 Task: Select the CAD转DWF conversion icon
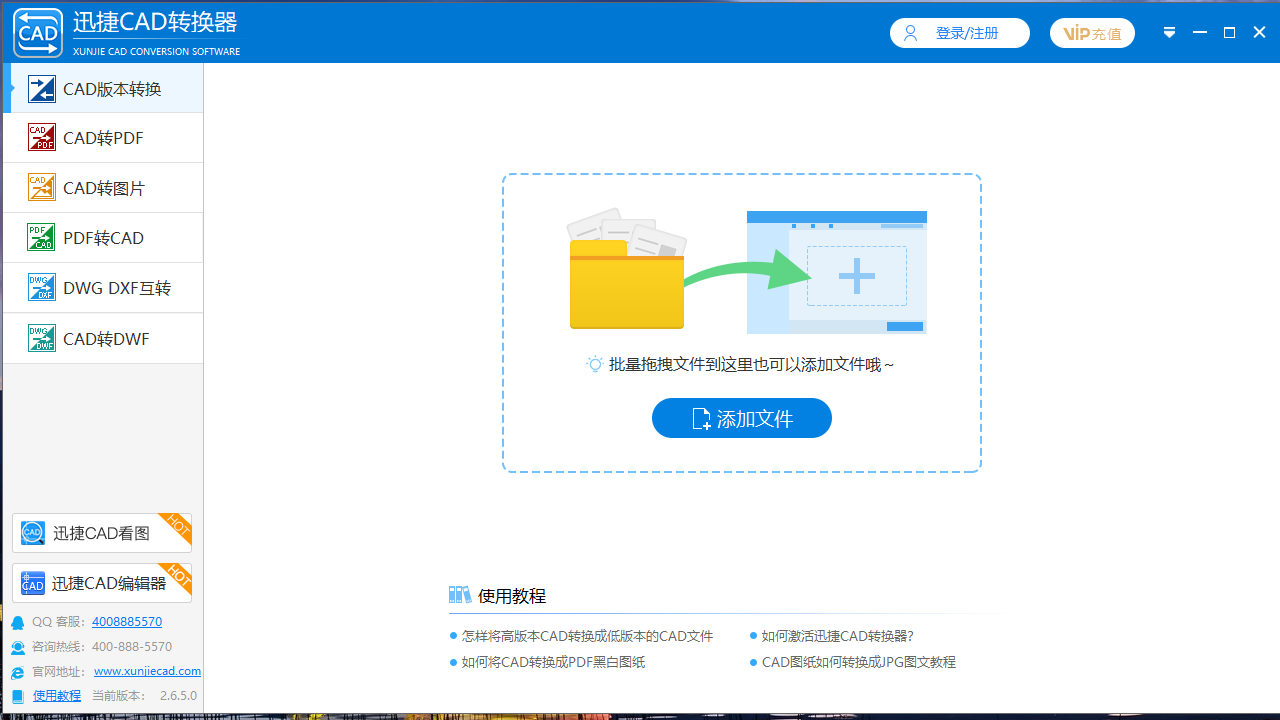(42, 337)
